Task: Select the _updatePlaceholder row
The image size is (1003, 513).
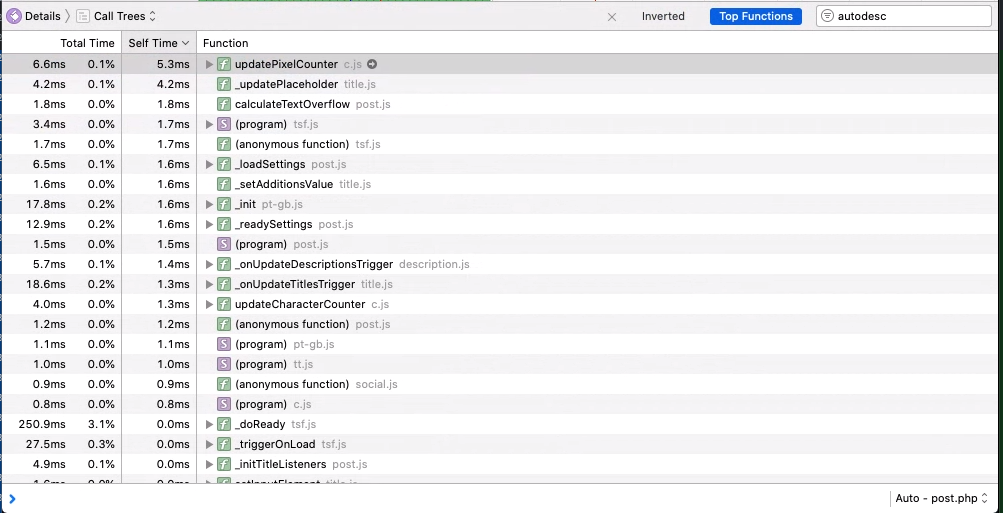Action: 499,84
